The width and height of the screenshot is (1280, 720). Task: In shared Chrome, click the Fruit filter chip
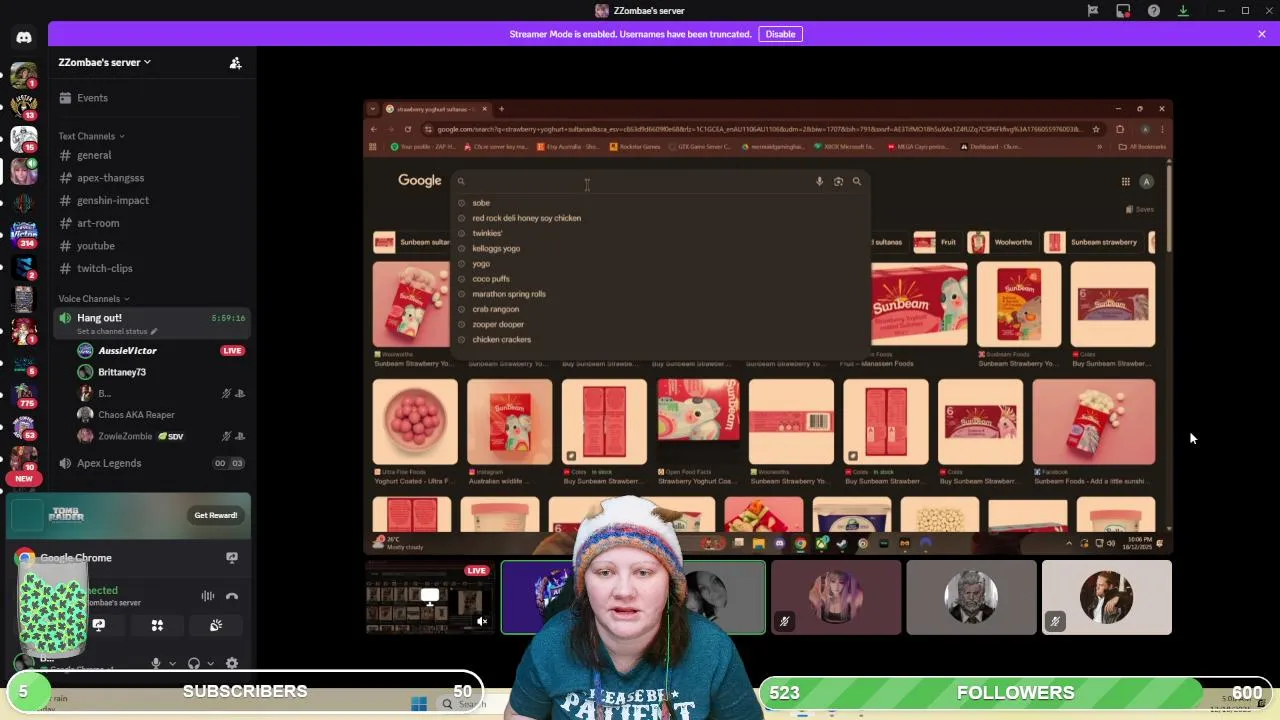pos(937,242)
